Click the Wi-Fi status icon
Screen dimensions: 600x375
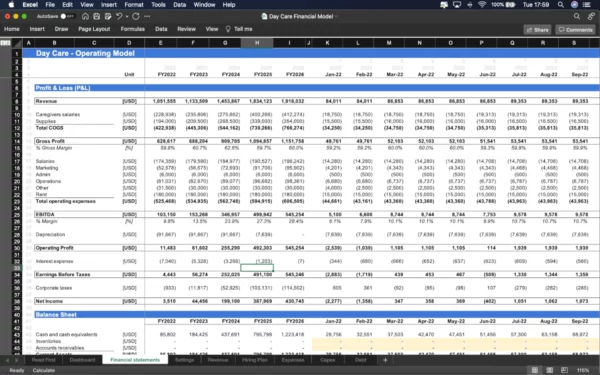click(482, 5)
